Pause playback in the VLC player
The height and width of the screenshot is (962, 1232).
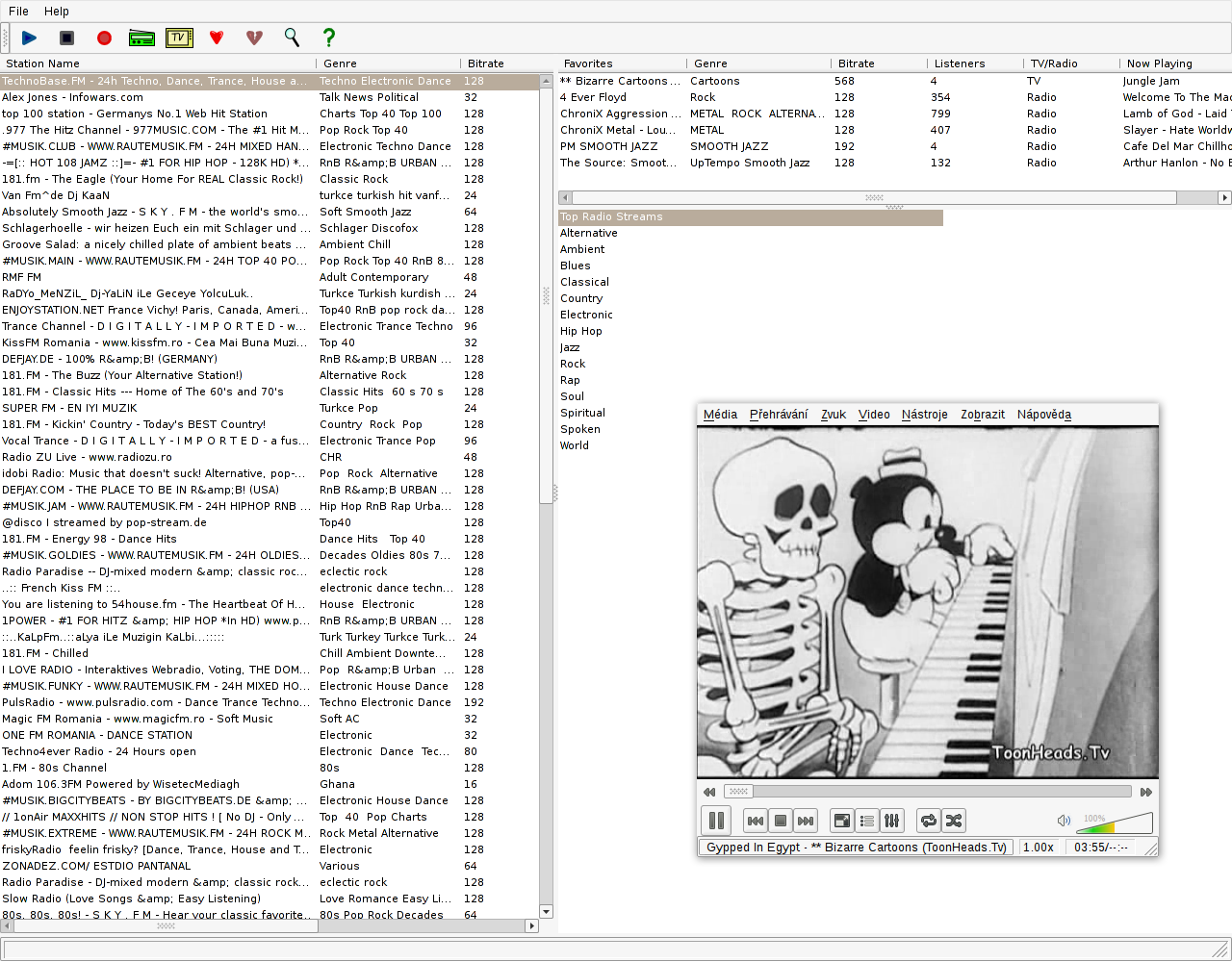[x=716, y=821]
